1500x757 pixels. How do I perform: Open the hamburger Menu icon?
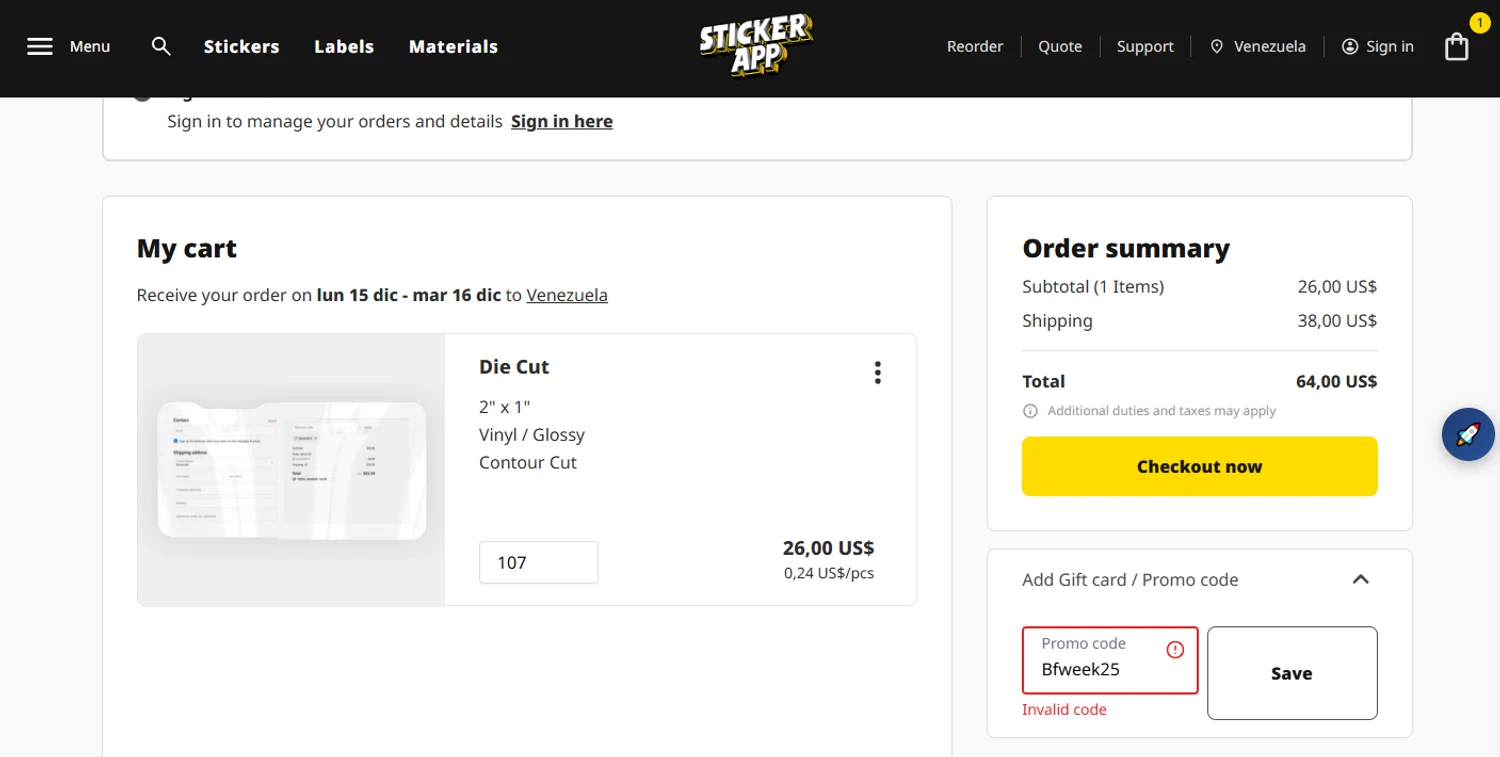pos(40,47)
